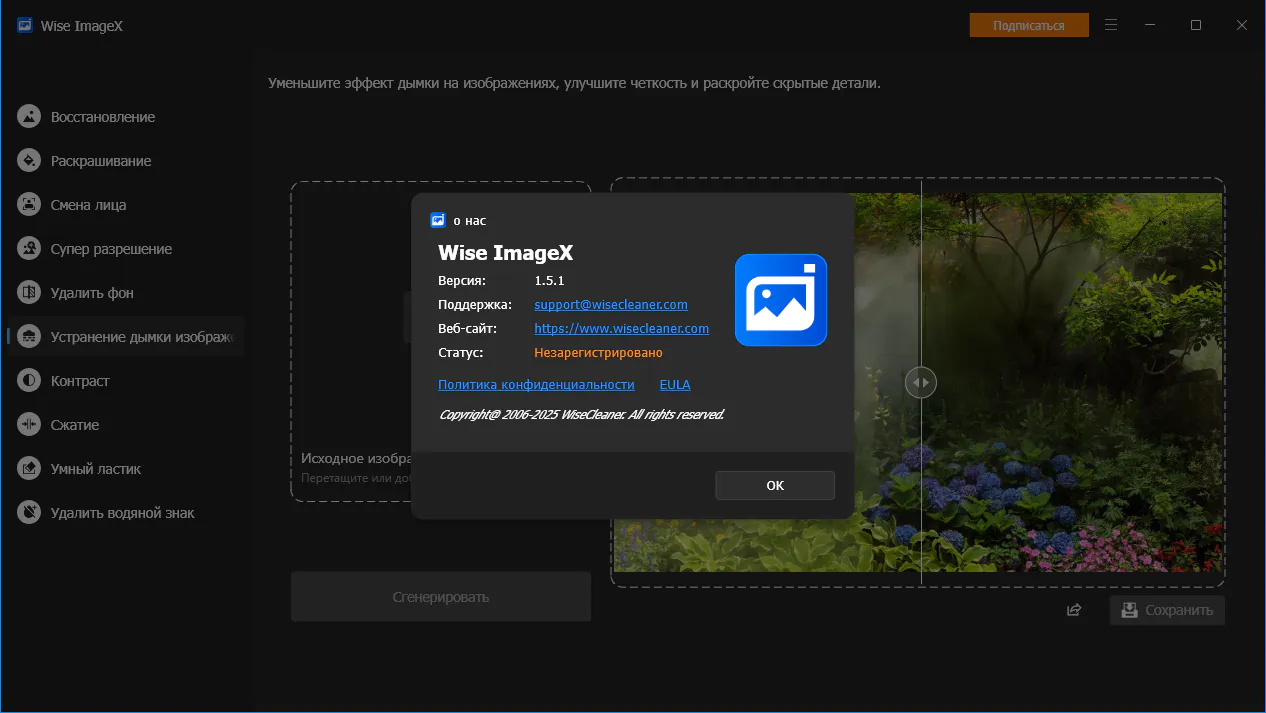Image resolution: width=1266 pixels, height=713 pixels.
Task: Click the Contrast half-circle icon (Контраст)
Action: point(29,381)
